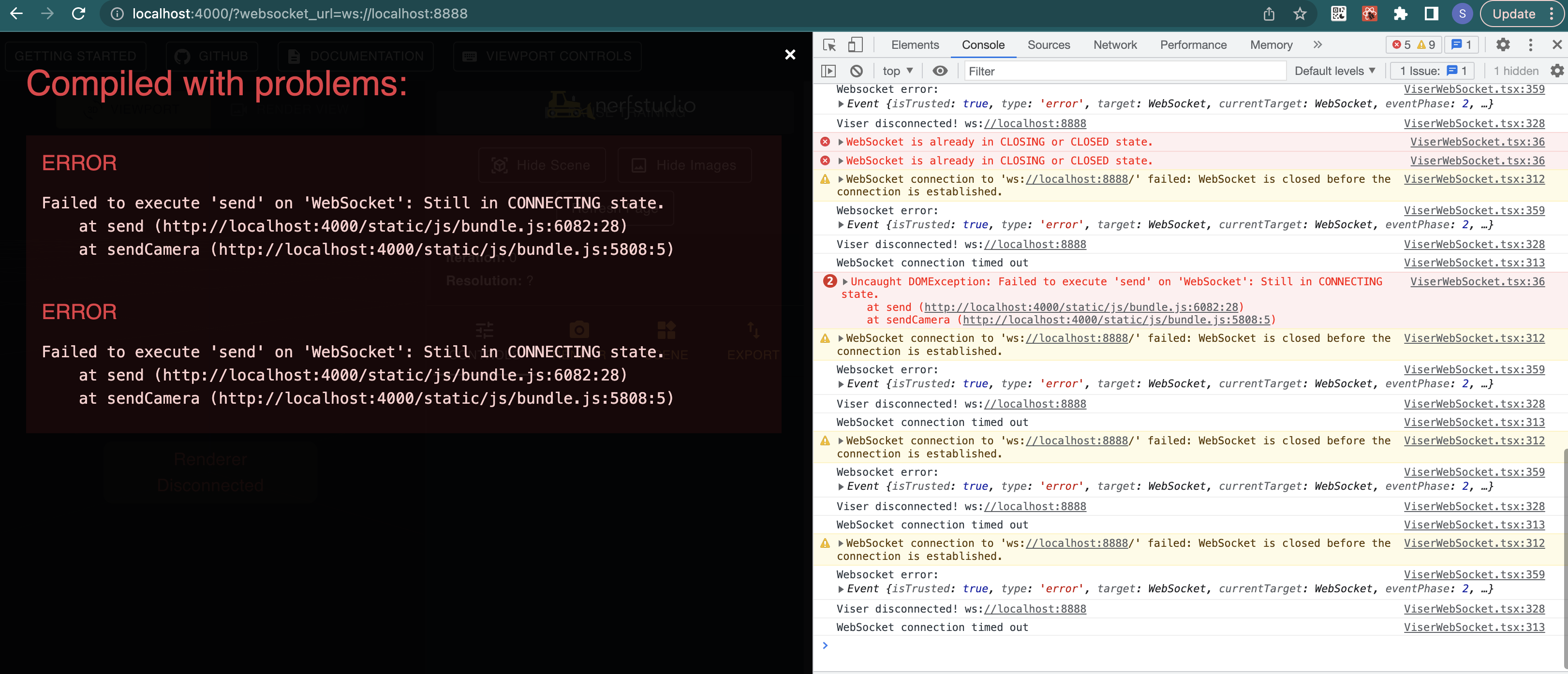Open the Default levels dropdown
The width and height of the screenshot is (1568, 674).
pos(1334,71)
